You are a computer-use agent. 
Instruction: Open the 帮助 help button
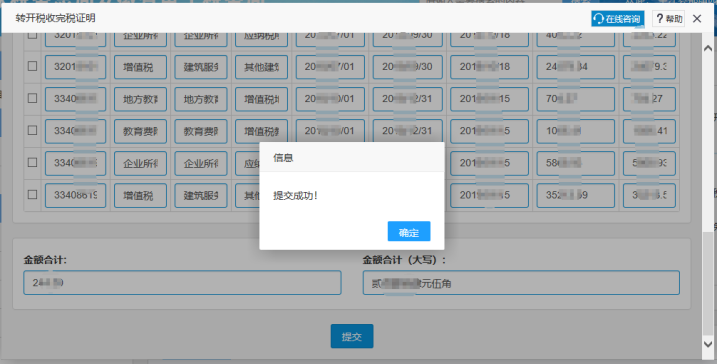tap(669, 19)
